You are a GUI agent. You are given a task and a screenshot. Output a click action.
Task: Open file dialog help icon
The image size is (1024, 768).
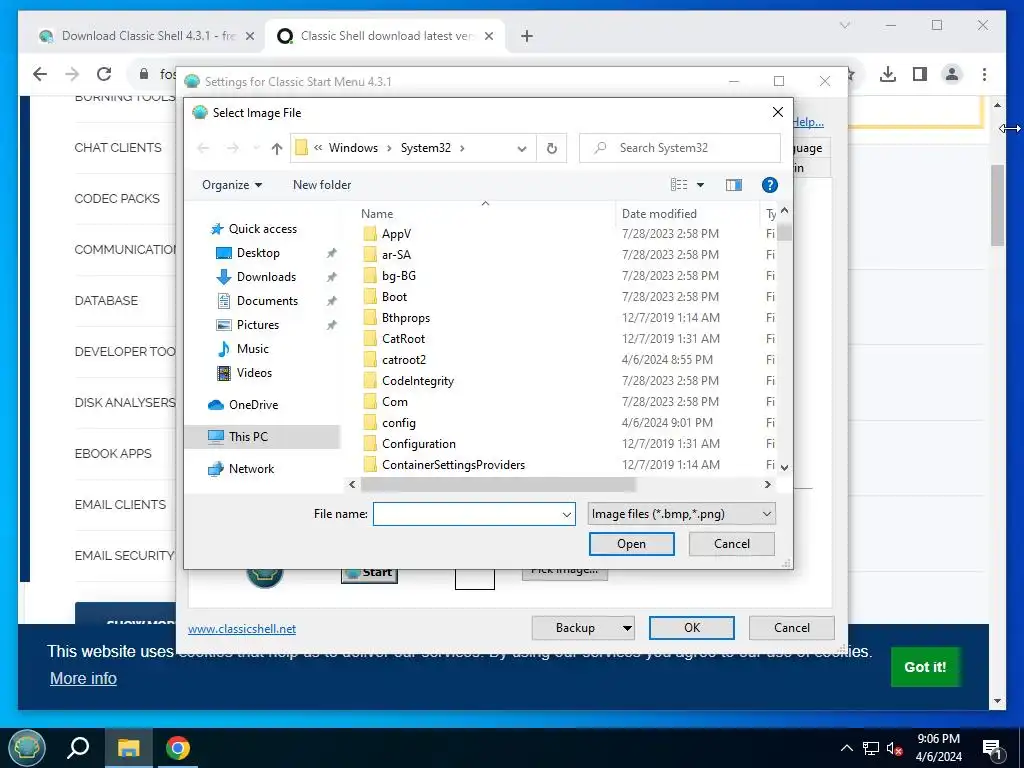(769, 185)
